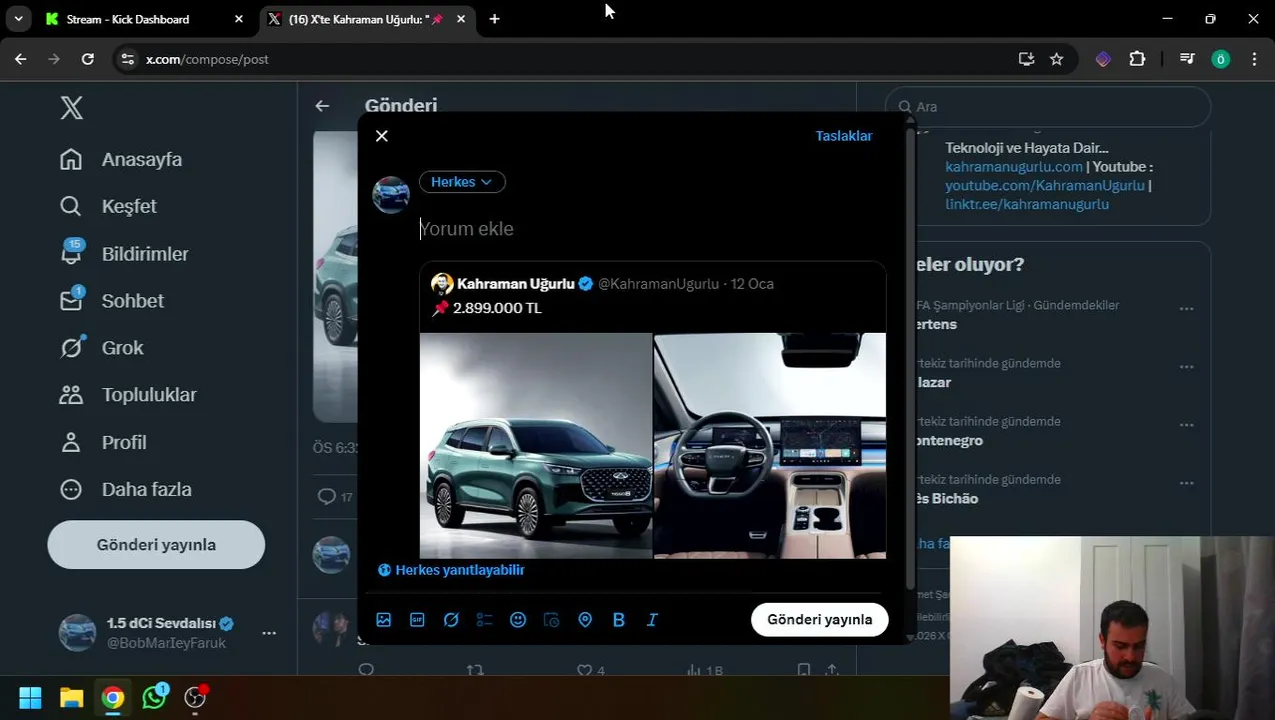The width and height of the screenshot is (1275, 720).
Task: Open linktr.ee/kahramanugurlu link
Action: [1027, 205]
